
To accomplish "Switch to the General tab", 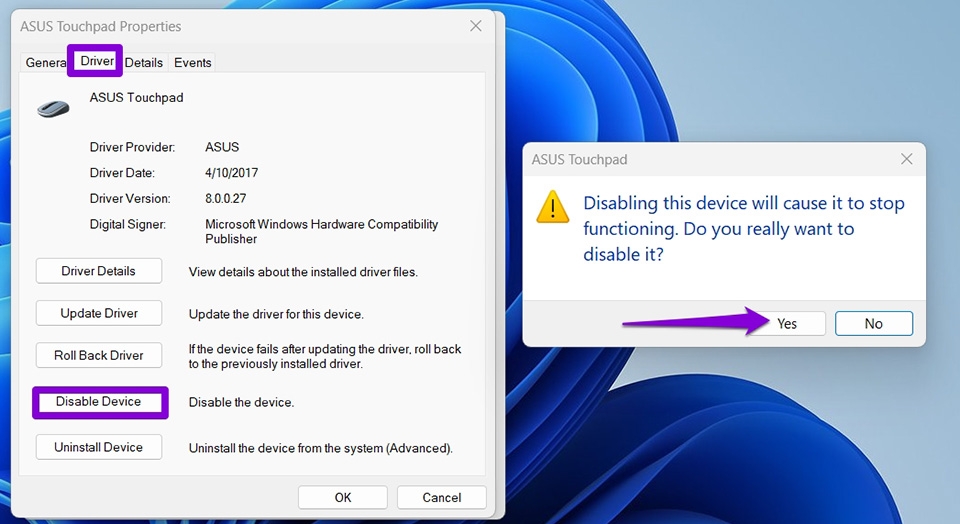I will (45, 62).
